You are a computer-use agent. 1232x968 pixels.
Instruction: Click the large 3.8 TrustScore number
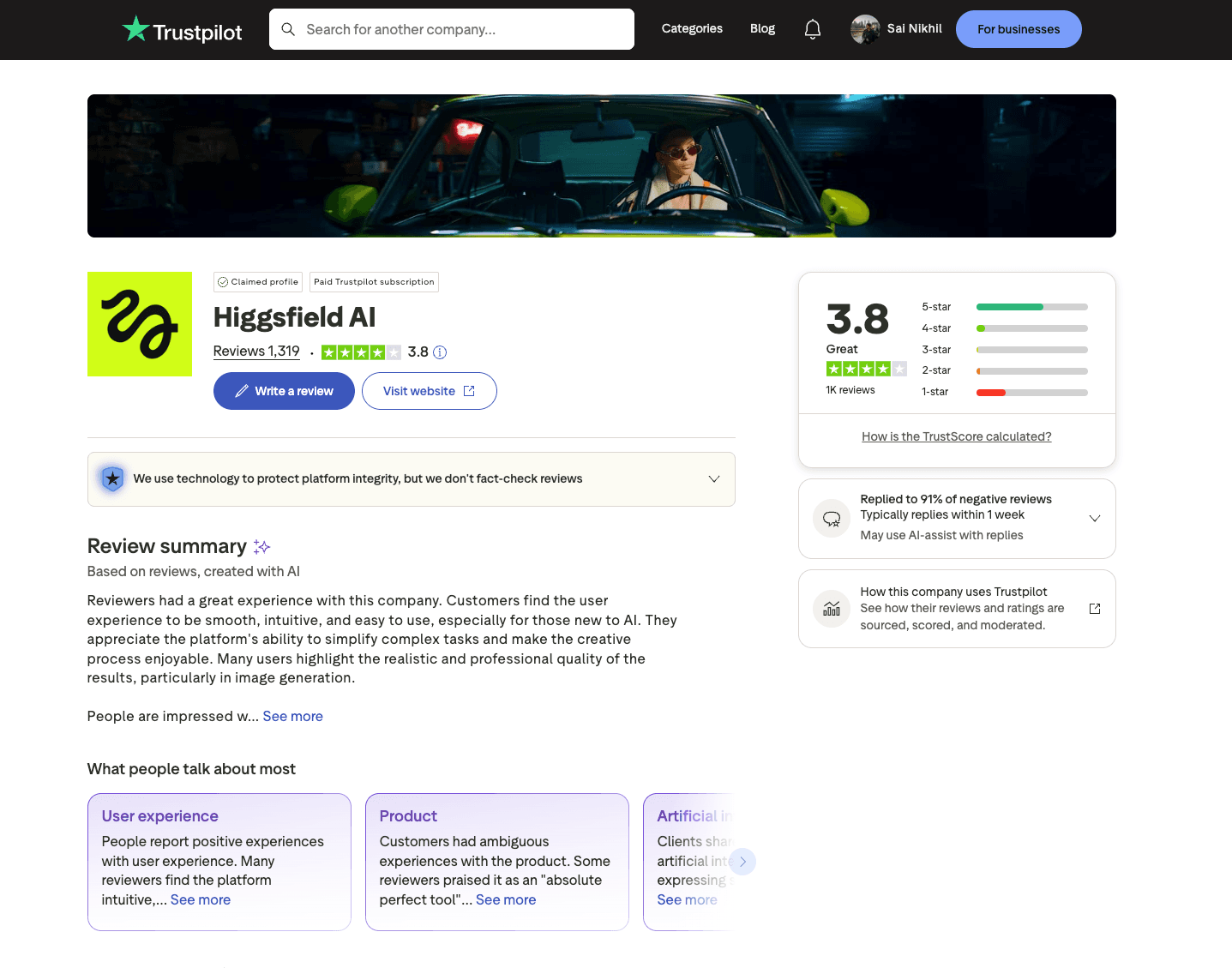pos(857,320)
